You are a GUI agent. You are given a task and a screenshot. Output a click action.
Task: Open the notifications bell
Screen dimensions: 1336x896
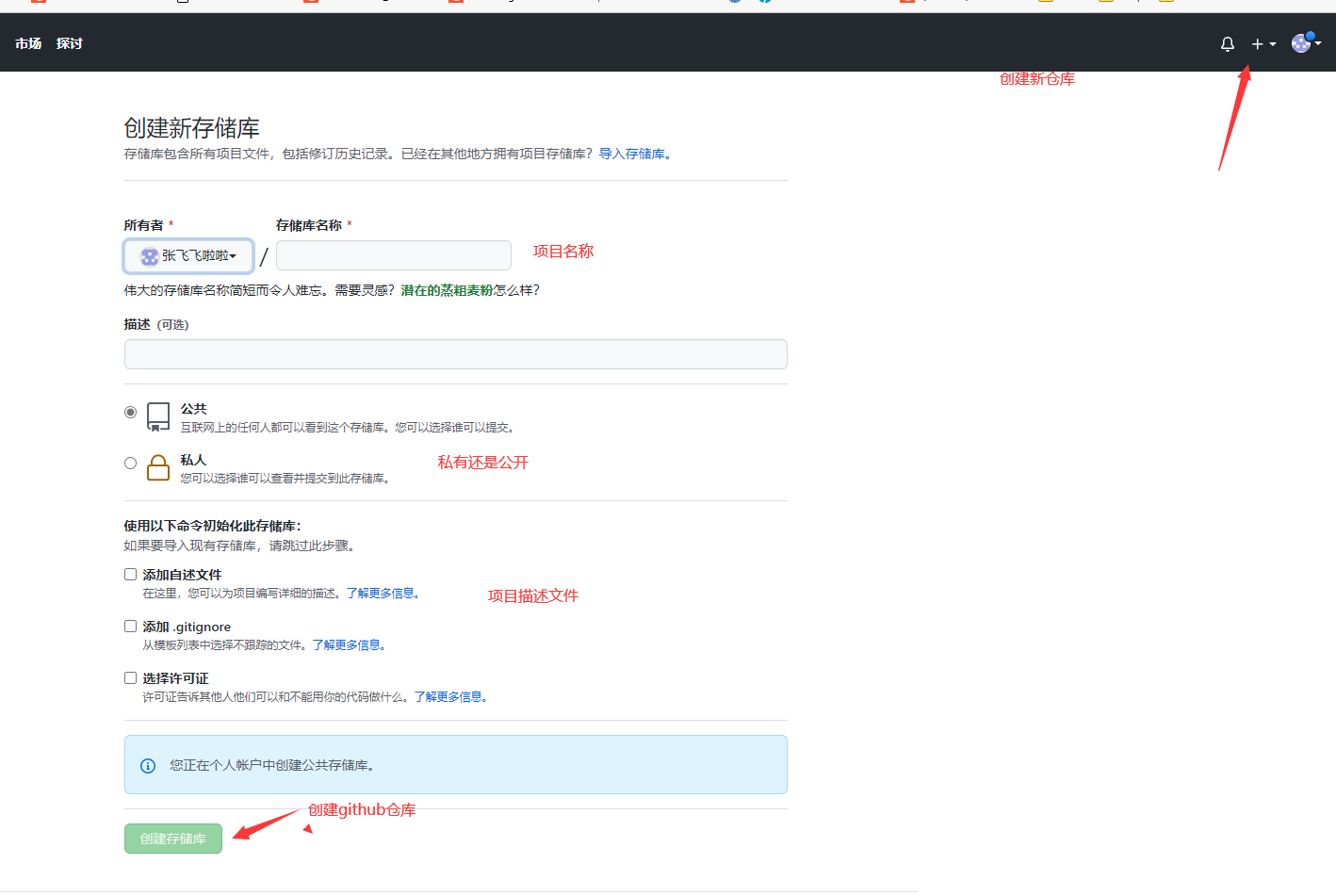coord(1227,43)
